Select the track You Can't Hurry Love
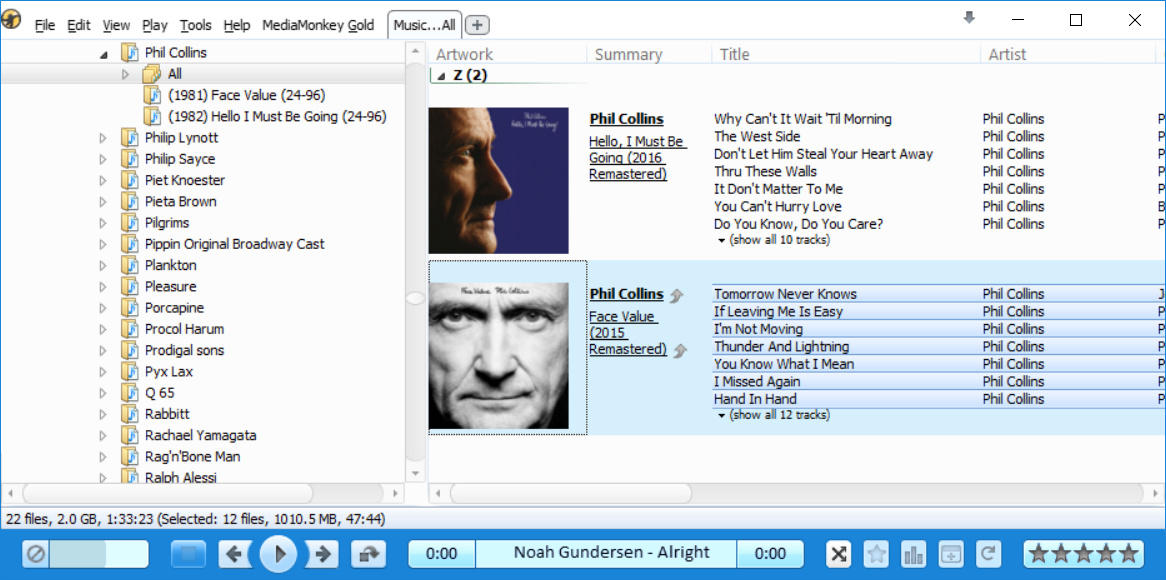 (778, 207)
